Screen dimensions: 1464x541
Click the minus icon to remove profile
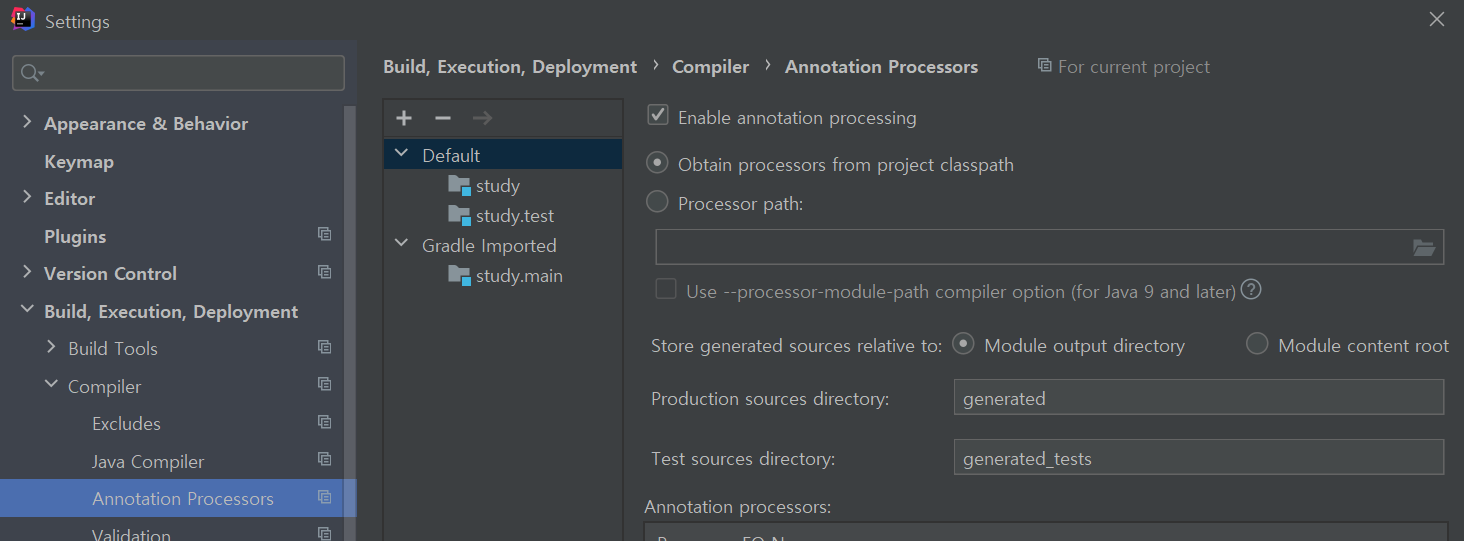[x=443, y=118]
